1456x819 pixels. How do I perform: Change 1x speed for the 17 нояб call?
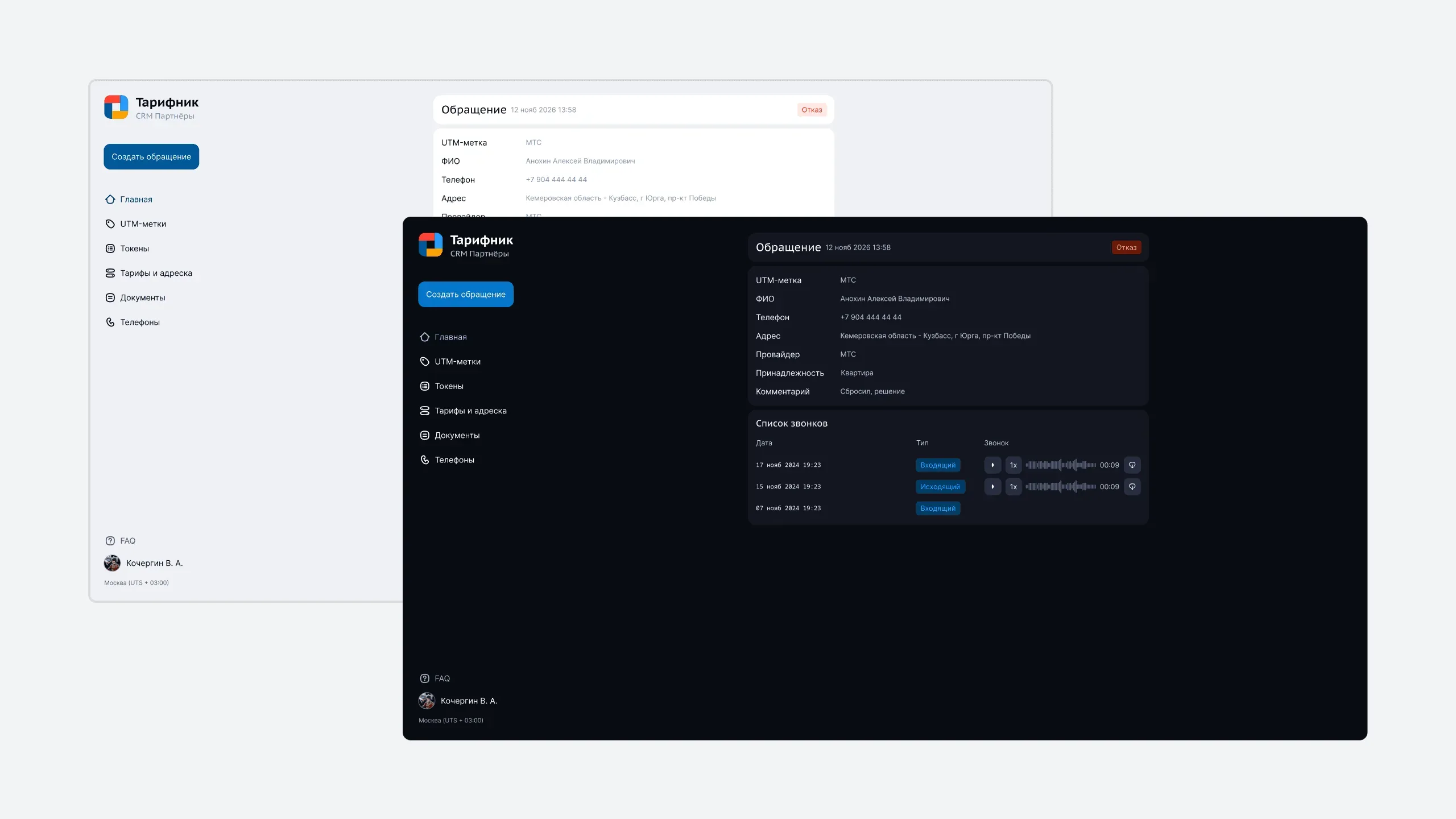pyautogui.click(x=1014, y=465)
